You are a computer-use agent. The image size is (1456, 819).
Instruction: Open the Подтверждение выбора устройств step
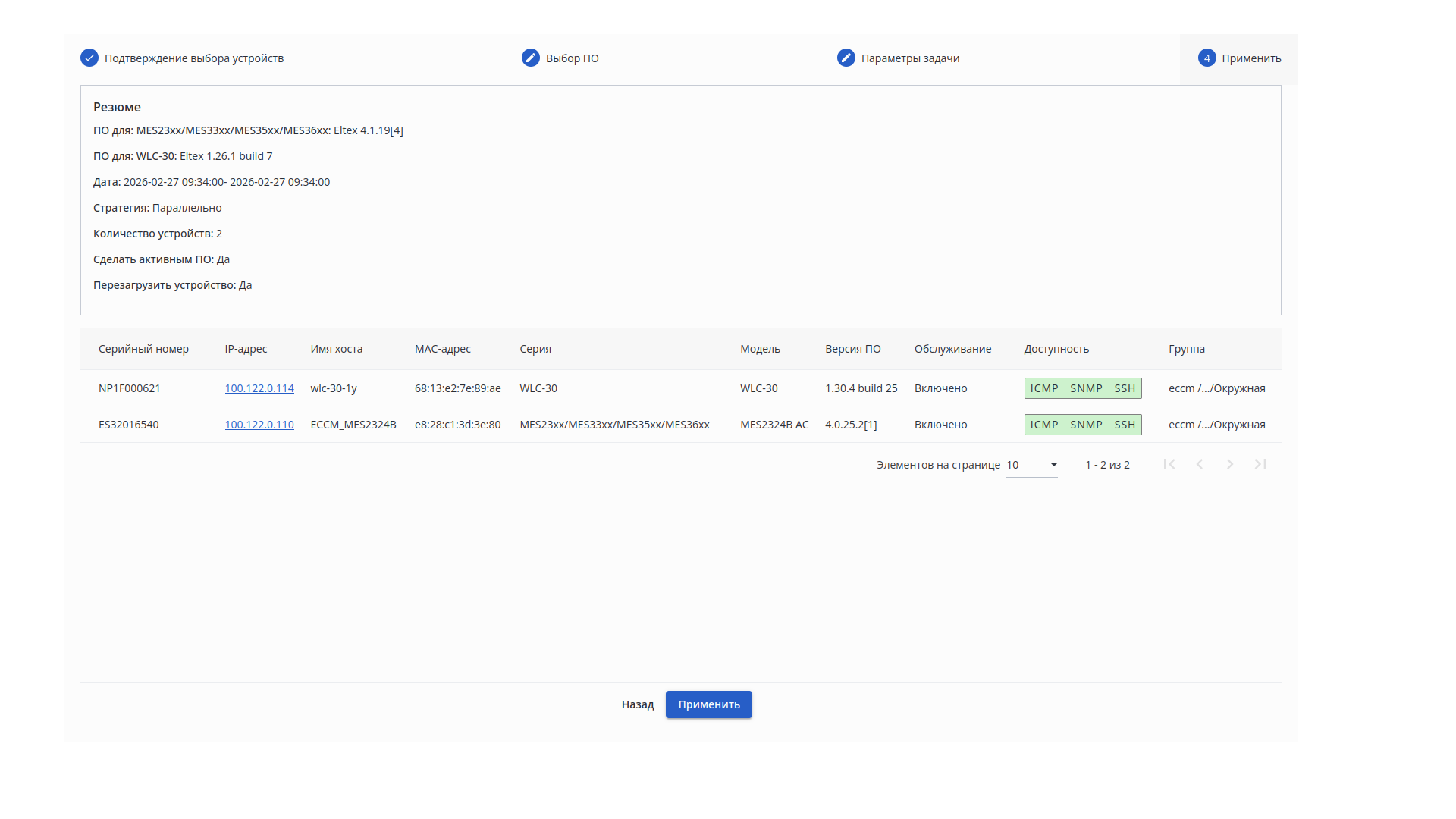194,58
